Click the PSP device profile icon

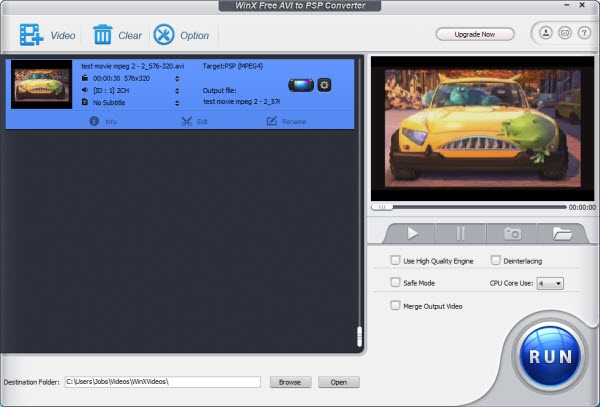tap(300, 84)
